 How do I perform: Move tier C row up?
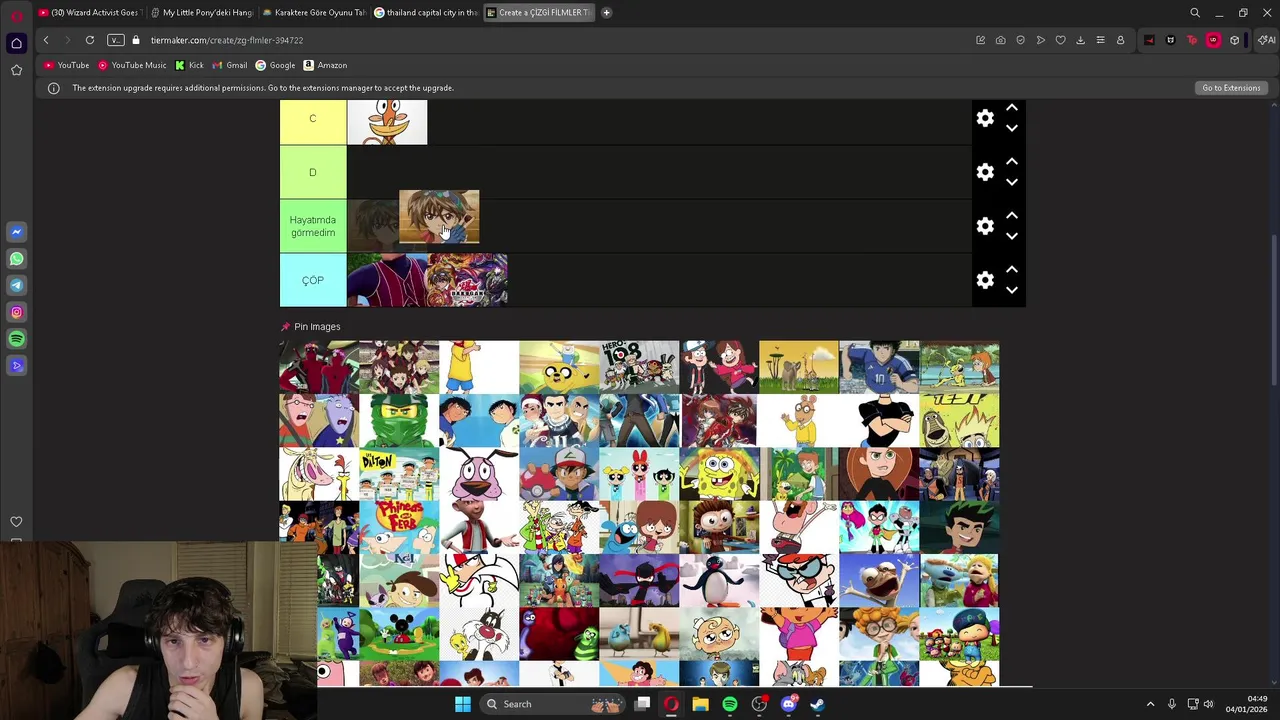[1012, 107]
